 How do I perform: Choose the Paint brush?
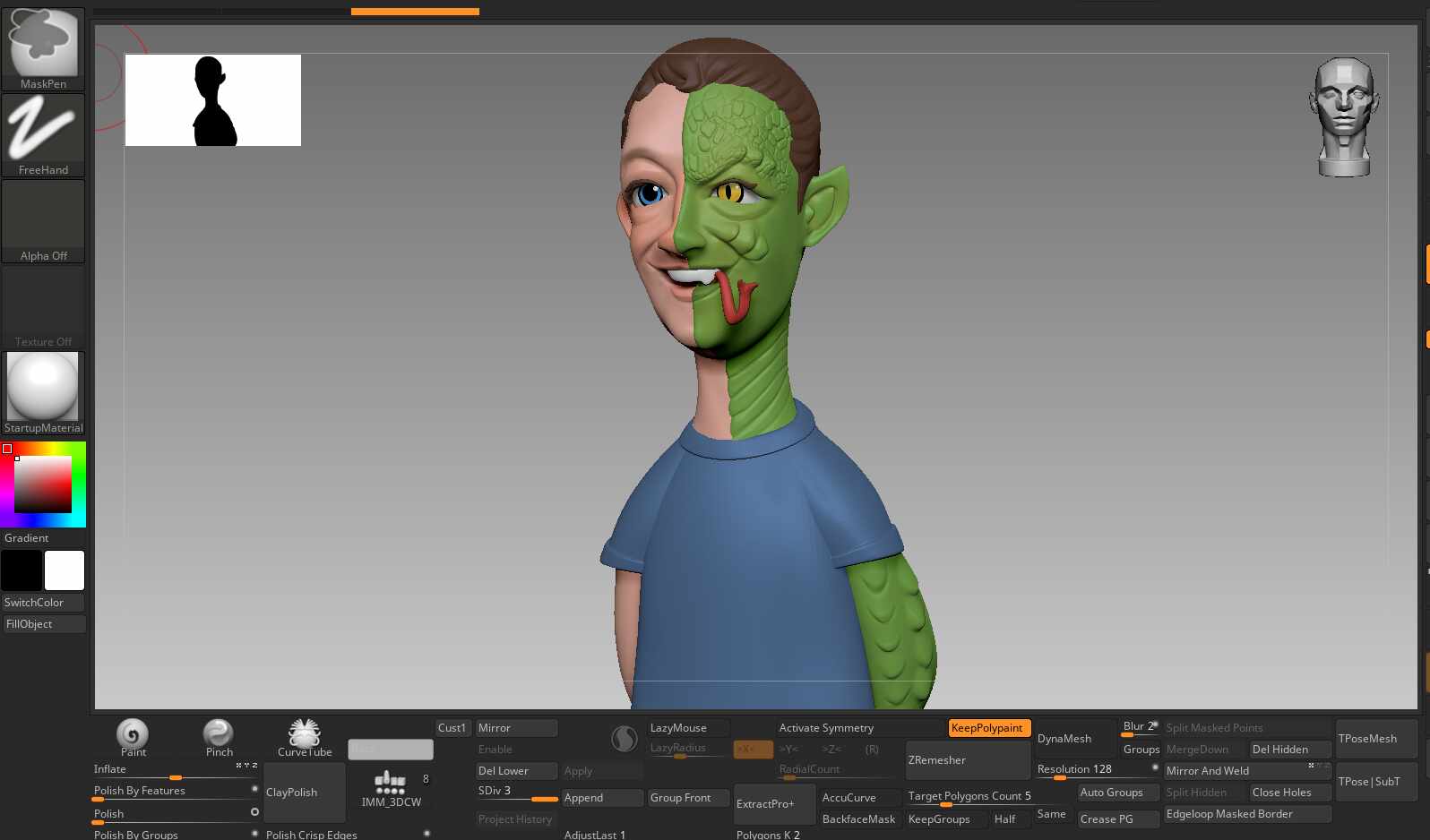133,736
